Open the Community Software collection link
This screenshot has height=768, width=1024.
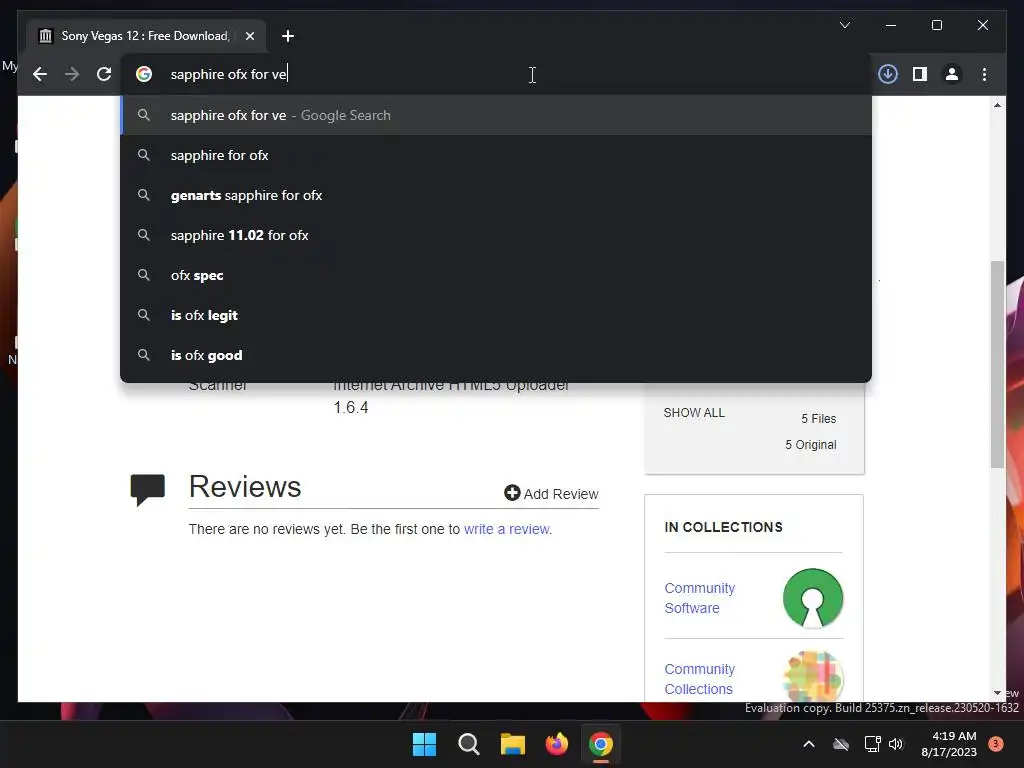click(x=699, y=598)
